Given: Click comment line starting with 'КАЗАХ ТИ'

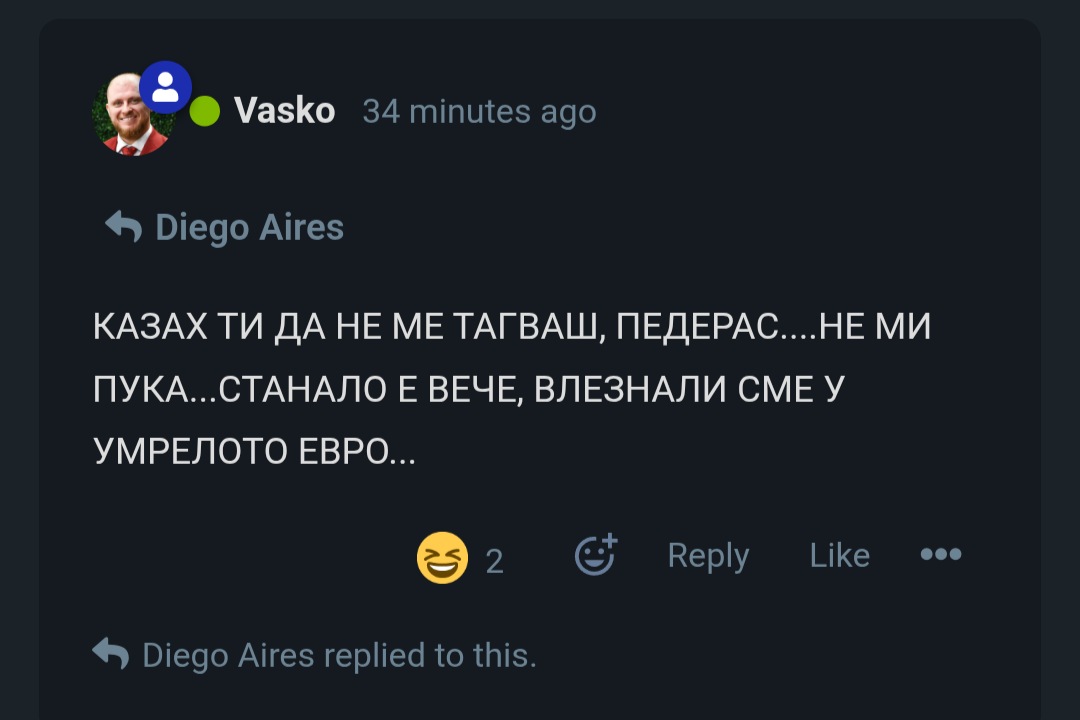Looking at the screenshot, I should (x=511, y=327).
